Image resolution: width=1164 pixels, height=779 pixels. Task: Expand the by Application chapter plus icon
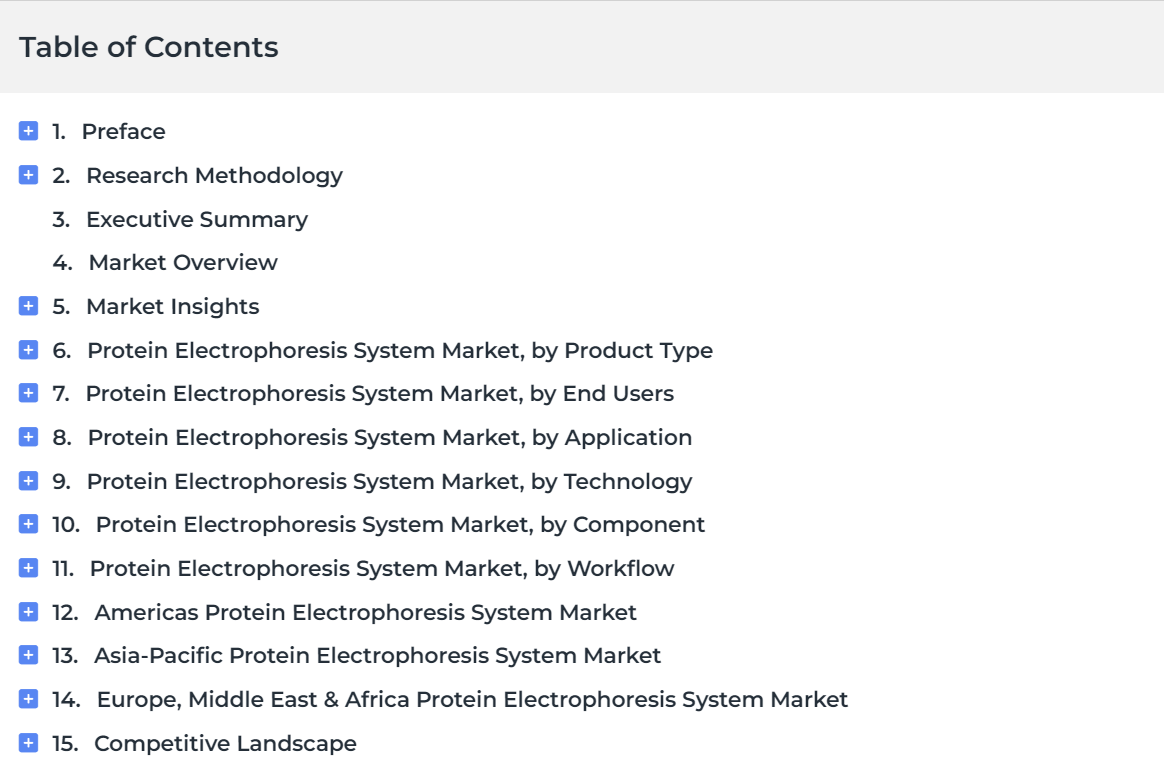[x=28, y=437]
